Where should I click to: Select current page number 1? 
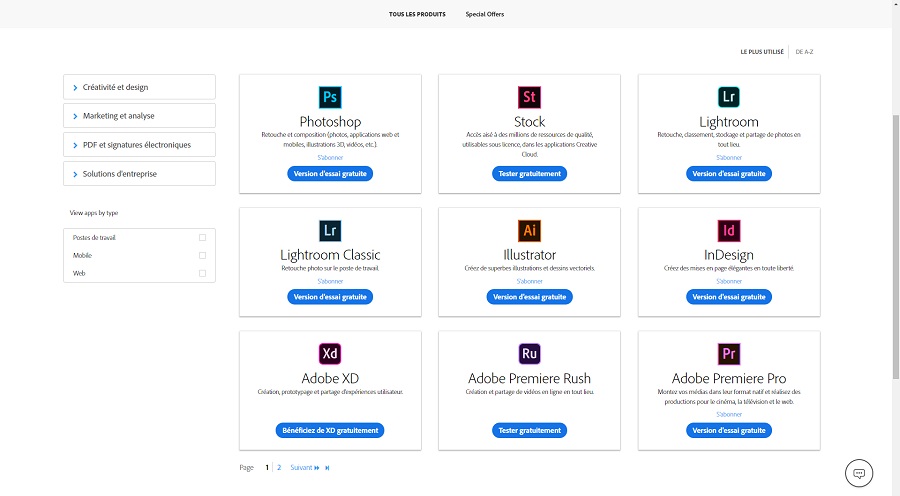tap(267, 468)
